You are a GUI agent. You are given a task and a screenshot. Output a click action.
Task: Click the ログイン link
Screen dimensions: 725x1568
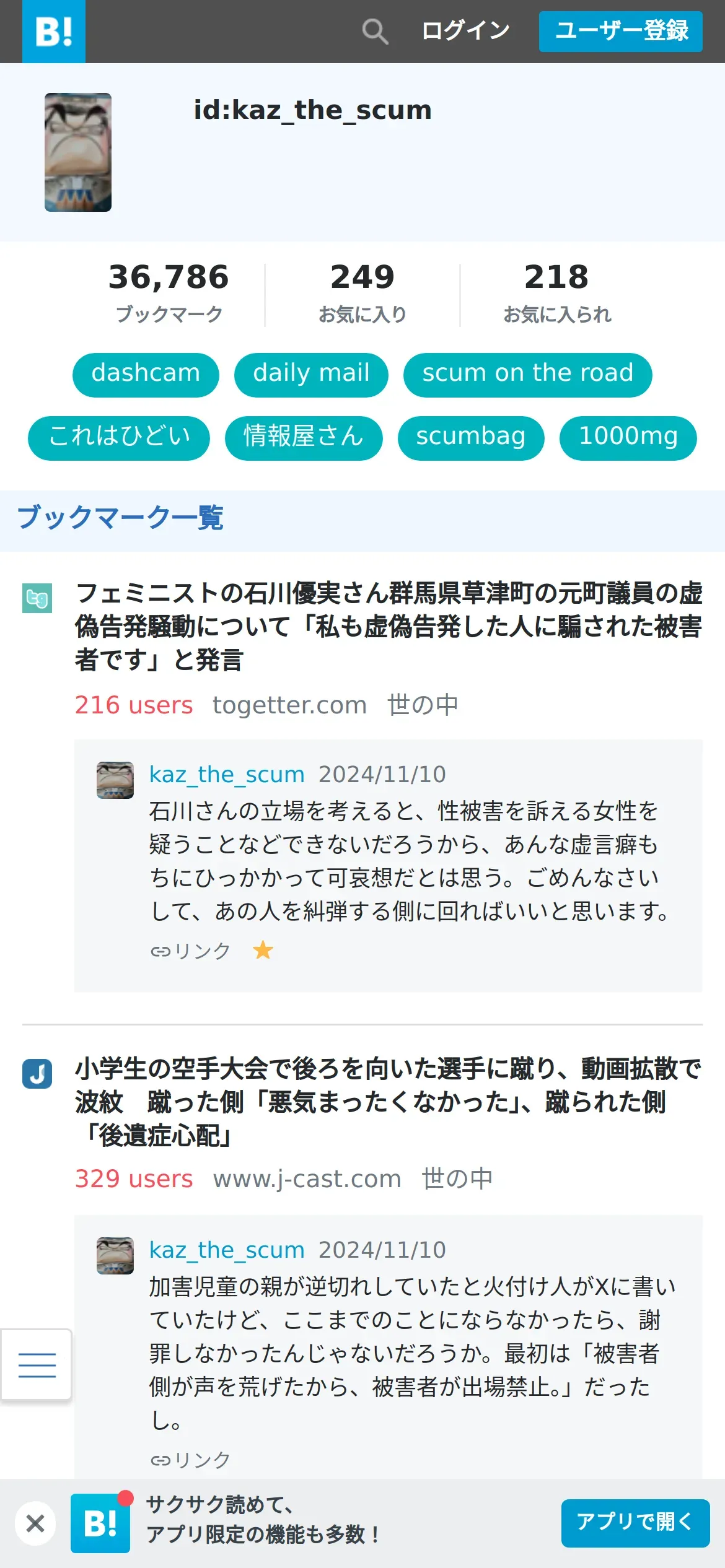465,31
